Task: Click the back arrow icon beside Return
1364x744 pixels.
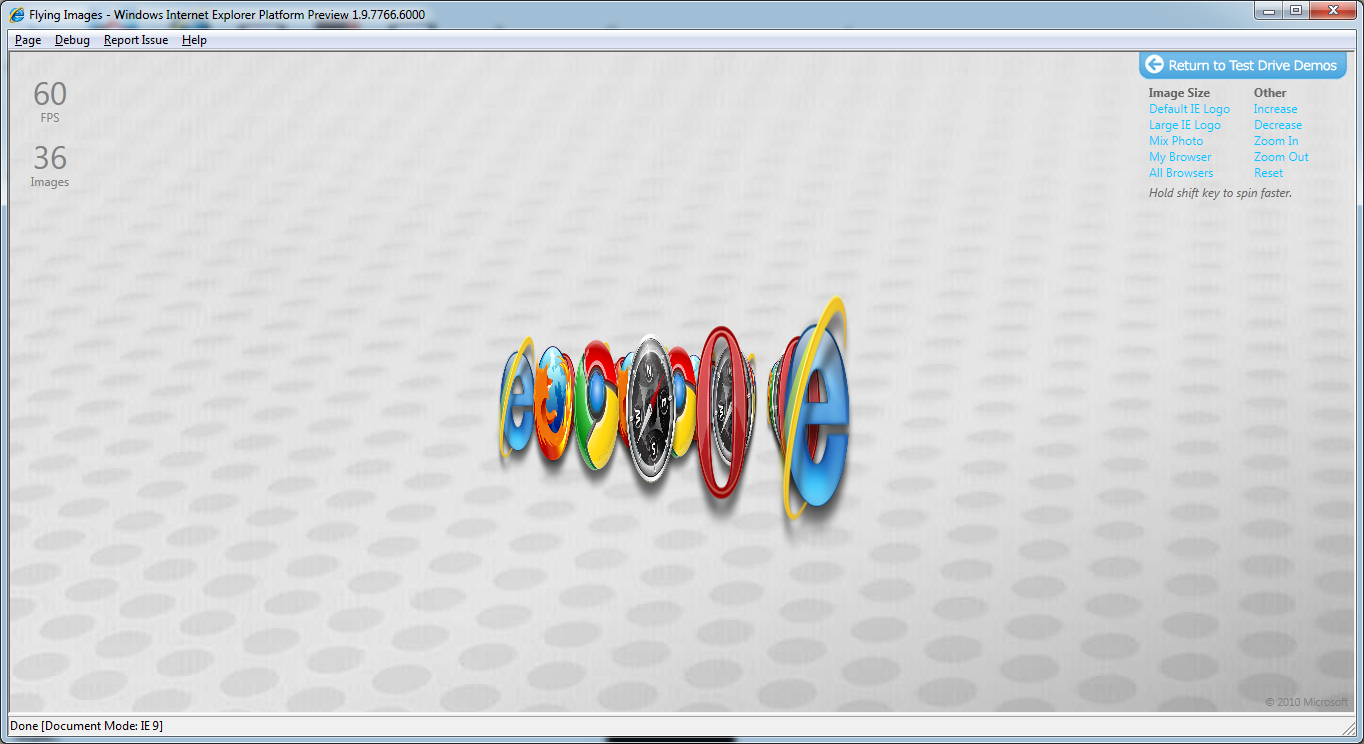Action: click(1154, 65)
